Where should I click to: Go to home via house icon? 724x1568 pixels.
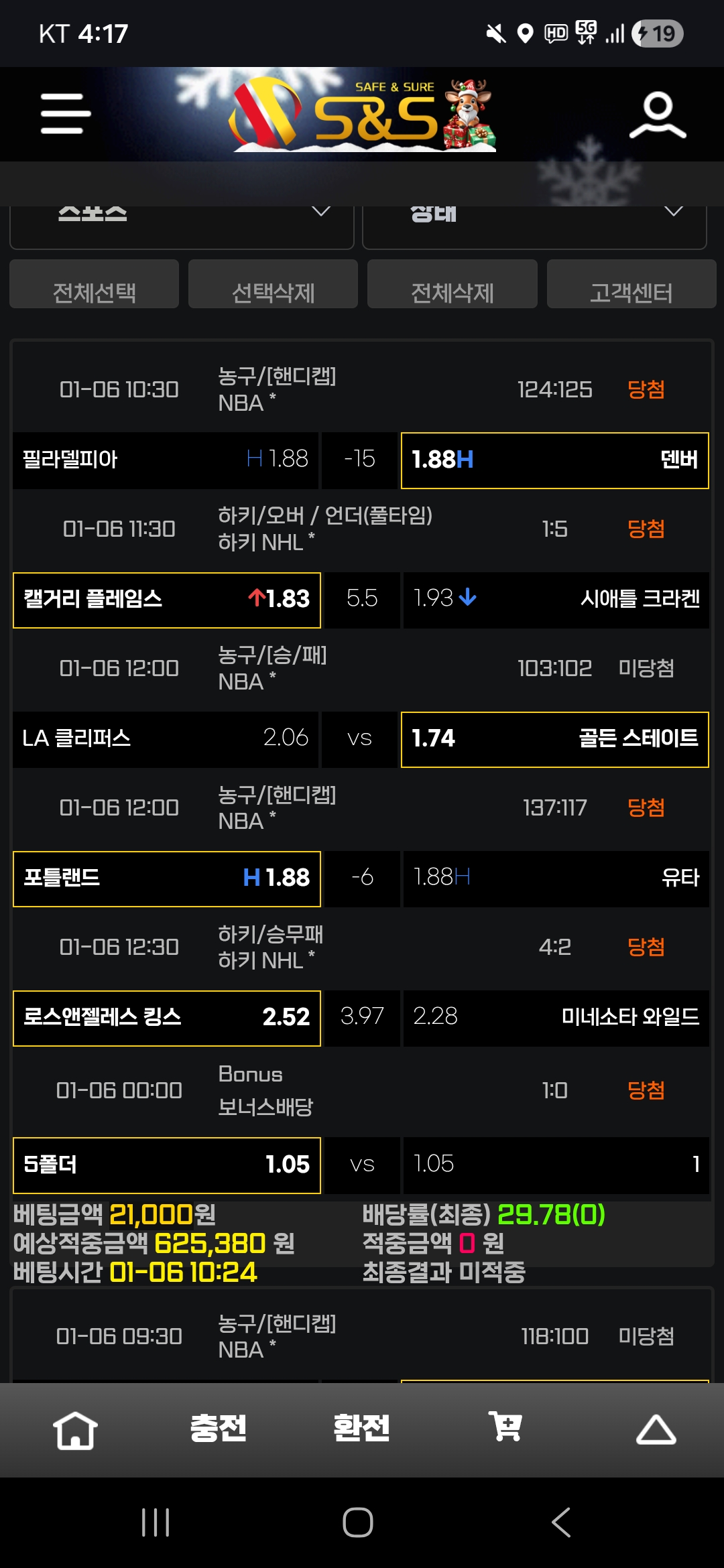point(75,1429)
